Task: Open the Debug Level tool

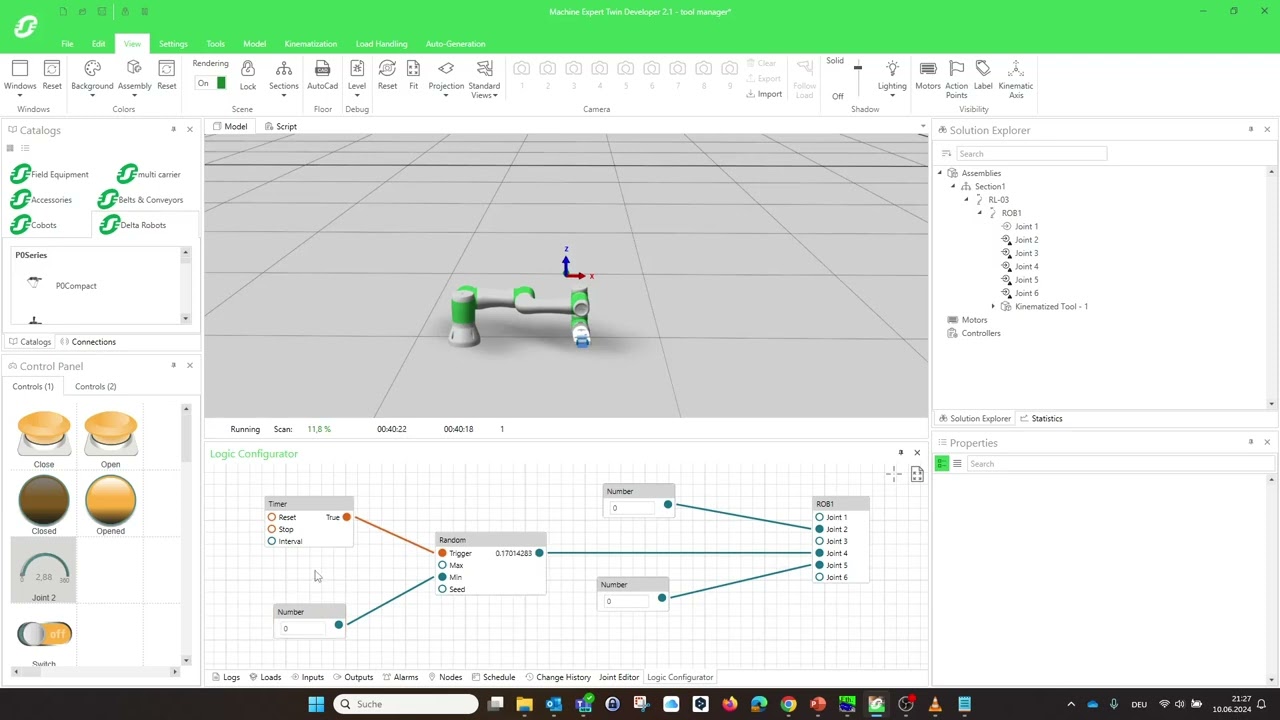Action: [x=357, y=75]
